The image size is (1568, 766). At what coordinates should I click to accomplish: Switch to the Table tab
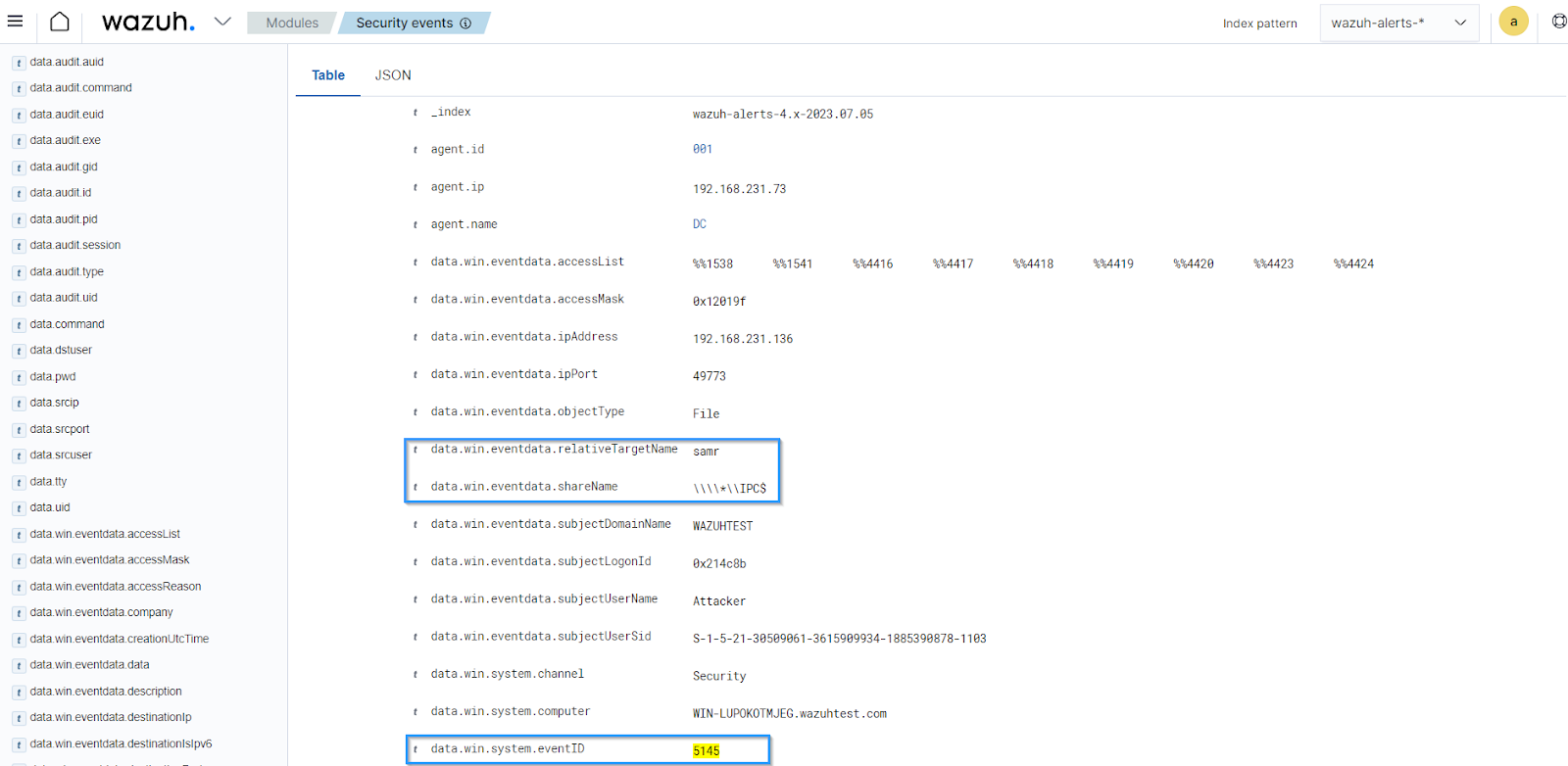coord(328,75)
